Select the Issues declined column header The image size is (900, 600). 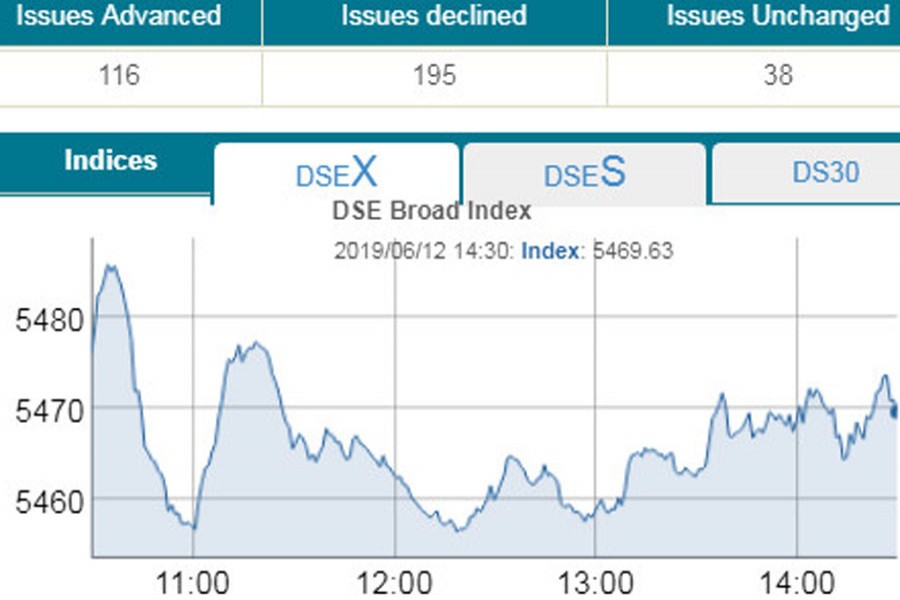(x=433, y=17)
